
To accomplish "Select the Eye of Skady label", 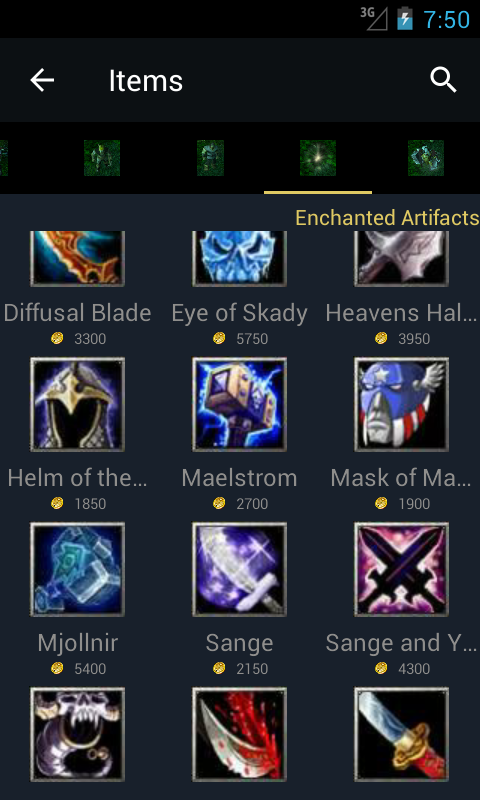I will 239,313.
